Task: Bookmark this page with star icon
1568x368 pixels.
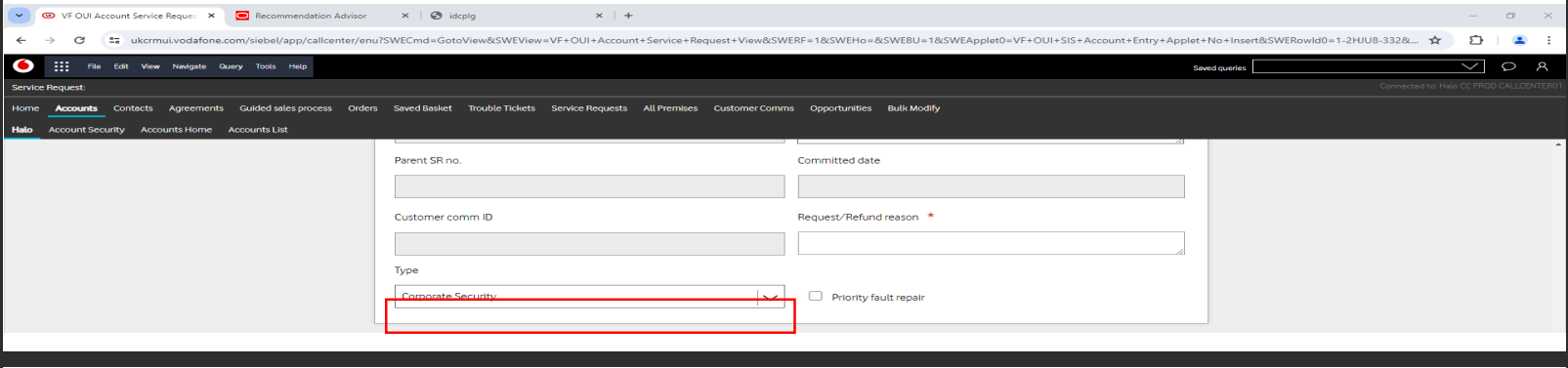Action: pos(1435,40)
